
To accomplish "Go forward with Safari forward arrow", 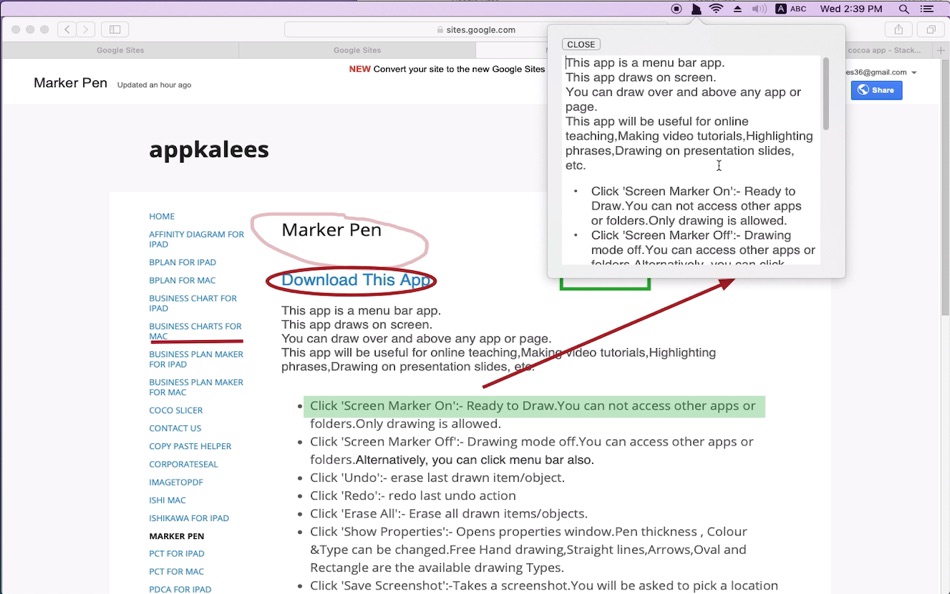I will click(x=86, y=29).
